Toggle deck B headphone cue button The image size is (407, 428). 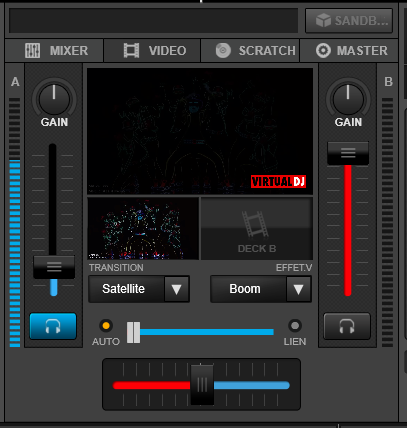pyautogui.click(x=347, y=326)
